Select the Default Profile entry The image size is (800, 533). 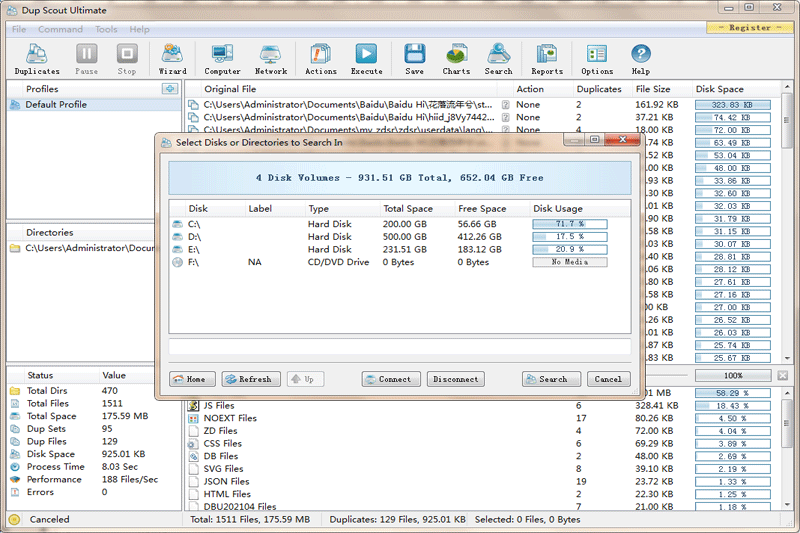click(x=94, y=105)
